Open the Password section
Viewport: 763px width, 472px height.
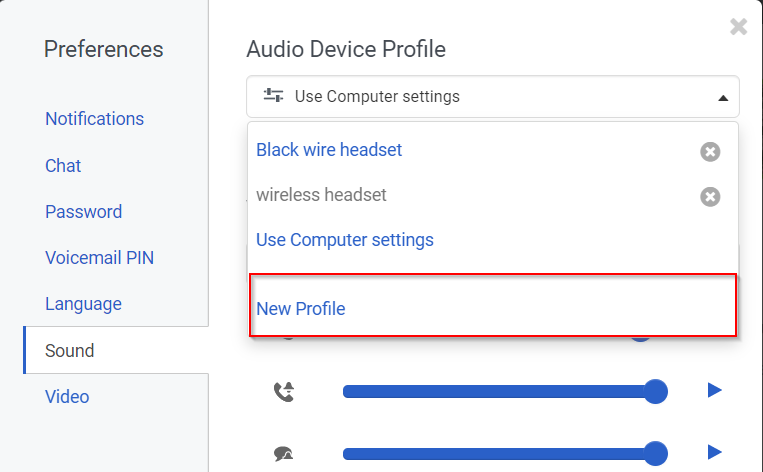(83, 212)
